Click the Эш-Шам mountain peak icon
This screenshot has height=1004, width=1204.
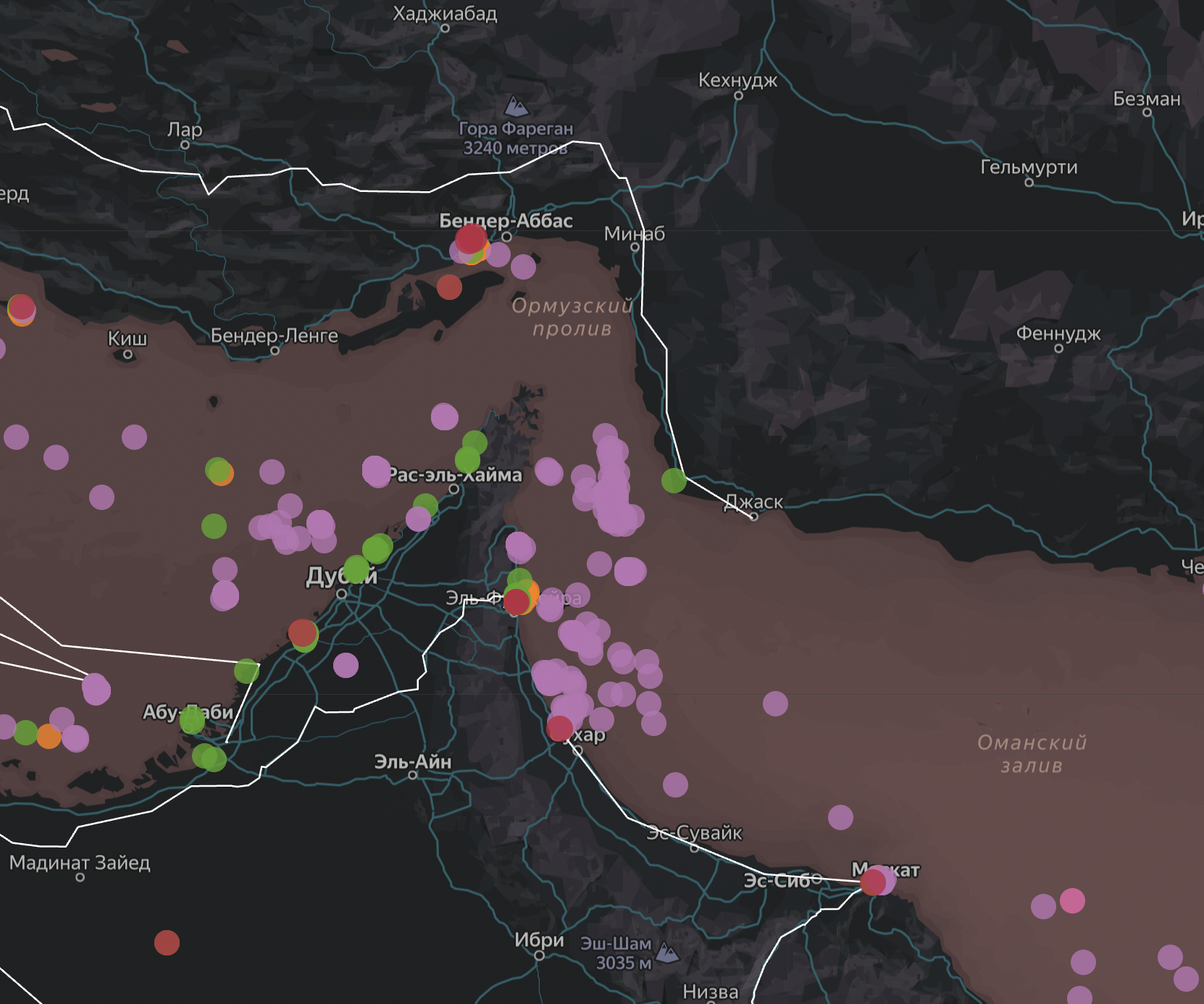(x=667, y=953)
